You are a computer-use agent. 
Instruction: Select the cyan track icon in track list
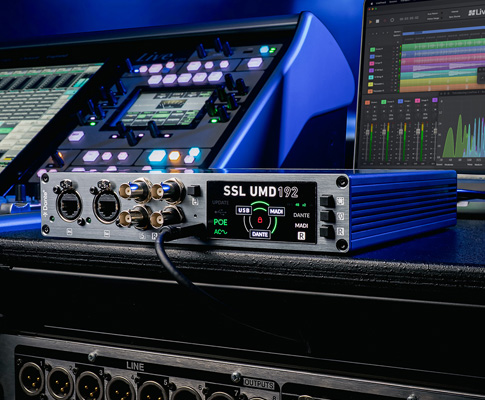tap(371, 78)
